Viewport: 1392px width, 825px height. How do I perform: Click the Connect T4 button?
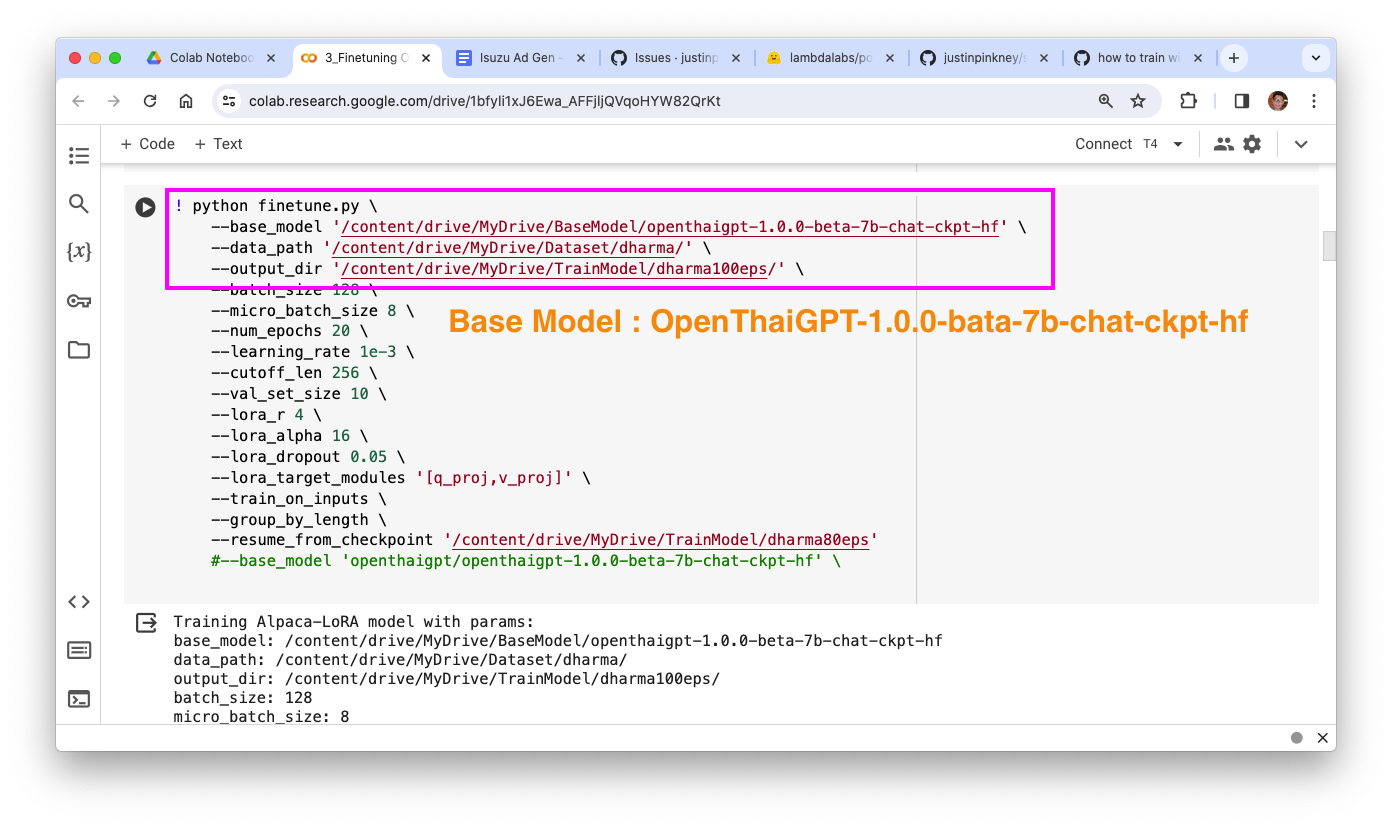click(1116, 144)
